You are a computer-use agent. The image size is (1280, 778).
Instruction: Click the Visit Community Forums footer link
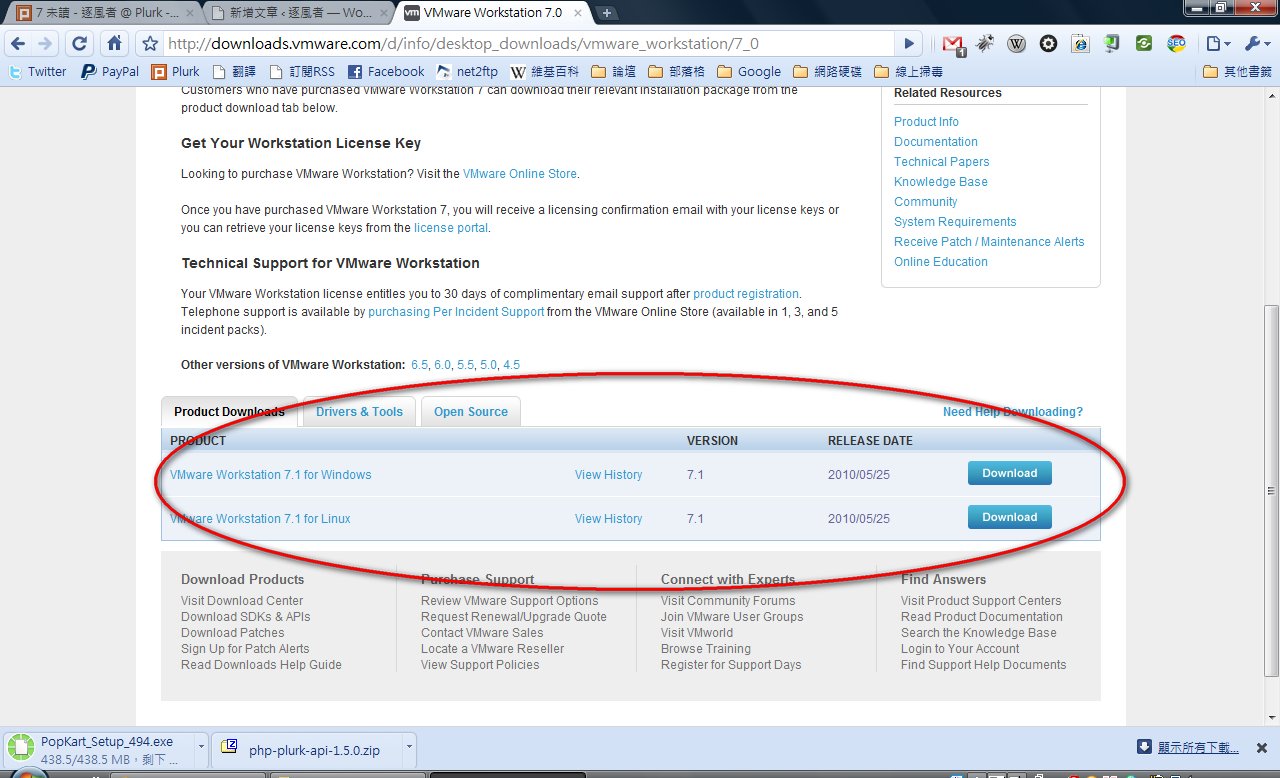(728, 601)
